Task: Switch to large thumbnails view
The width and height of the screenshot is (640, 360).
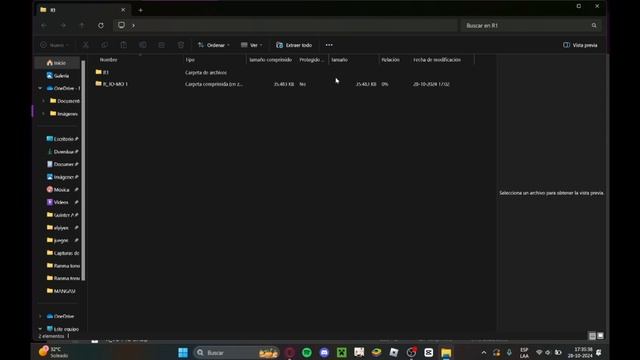Action: click(600, 336)
